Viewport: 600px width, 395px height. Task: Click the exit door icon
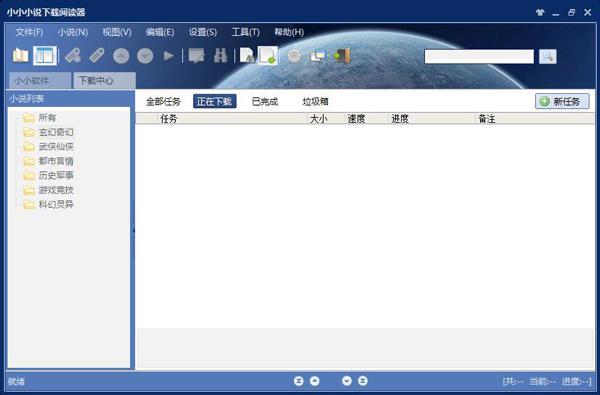coord(342,56)
